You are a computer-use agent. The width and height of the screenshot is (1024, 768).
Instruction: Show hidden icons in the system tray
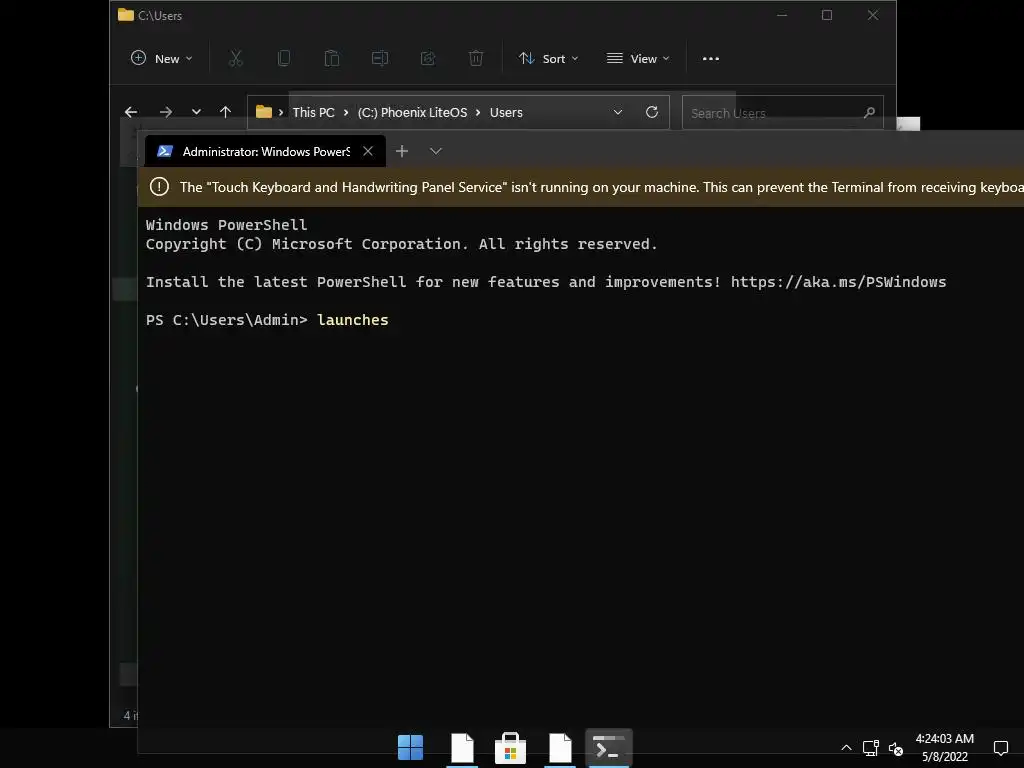coord(846,748)
